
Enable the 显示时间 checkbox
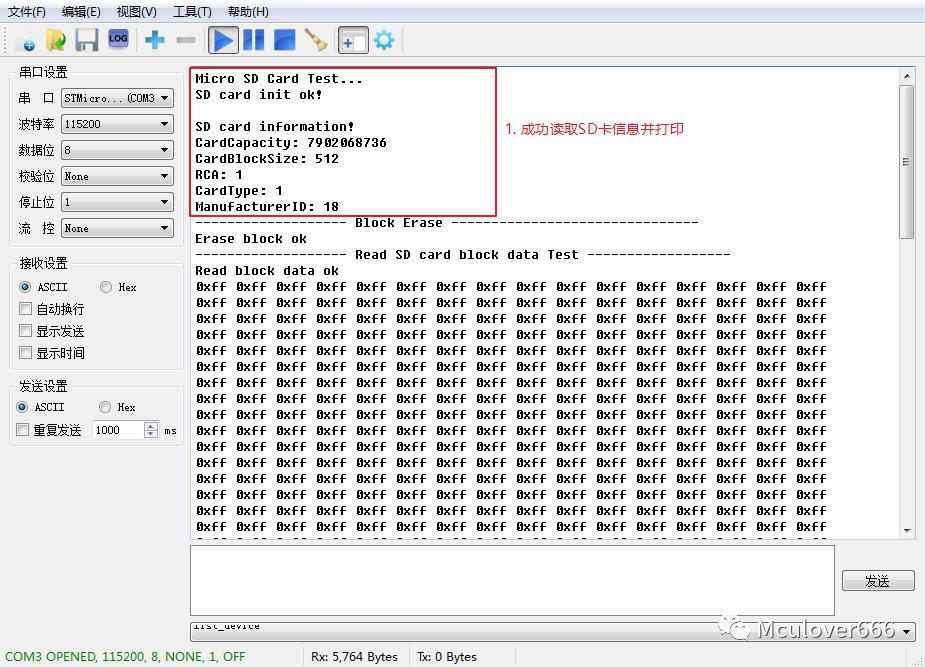(x=25, y=353)
